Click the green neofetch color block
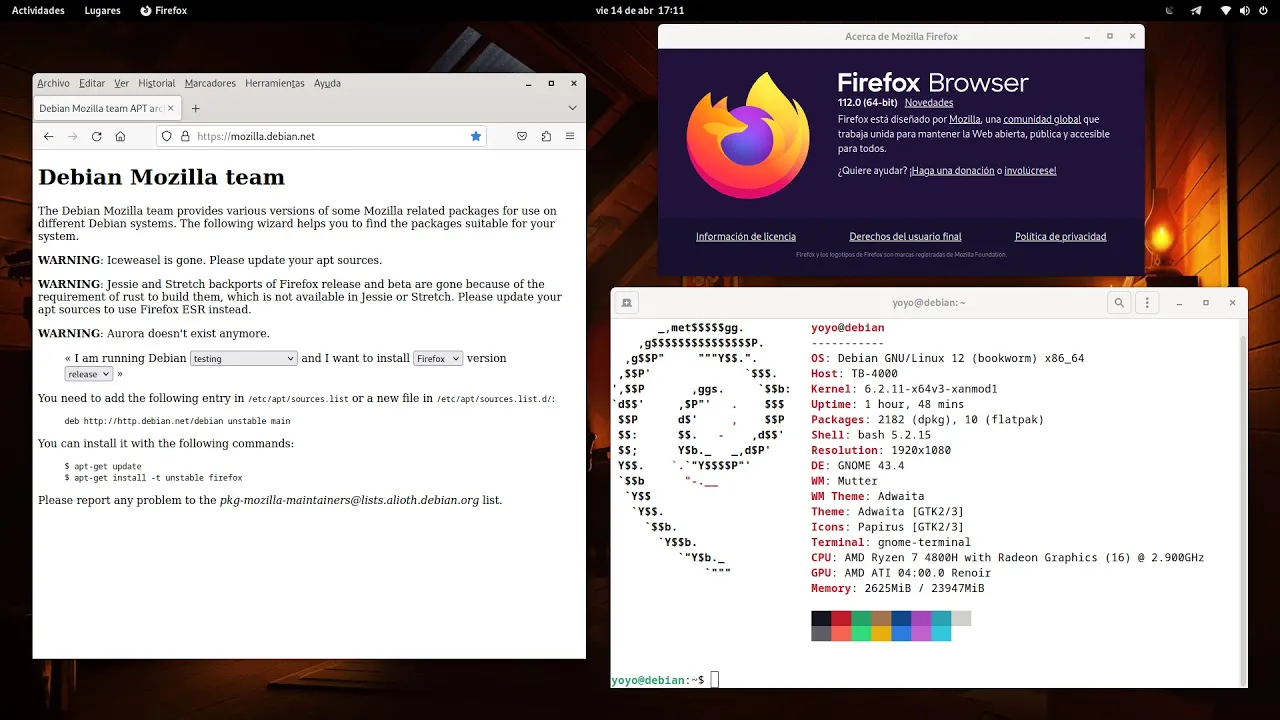This screenshot has width=1280, height=720. click(x=861, y=618)
